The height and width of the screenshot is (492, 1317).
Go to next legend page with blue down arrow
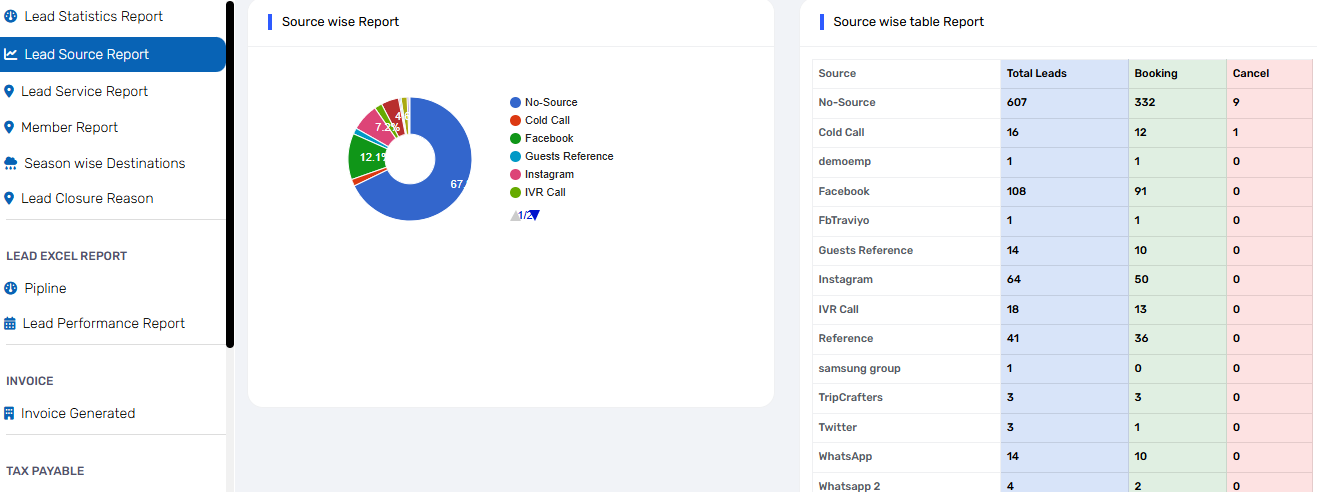535,215
